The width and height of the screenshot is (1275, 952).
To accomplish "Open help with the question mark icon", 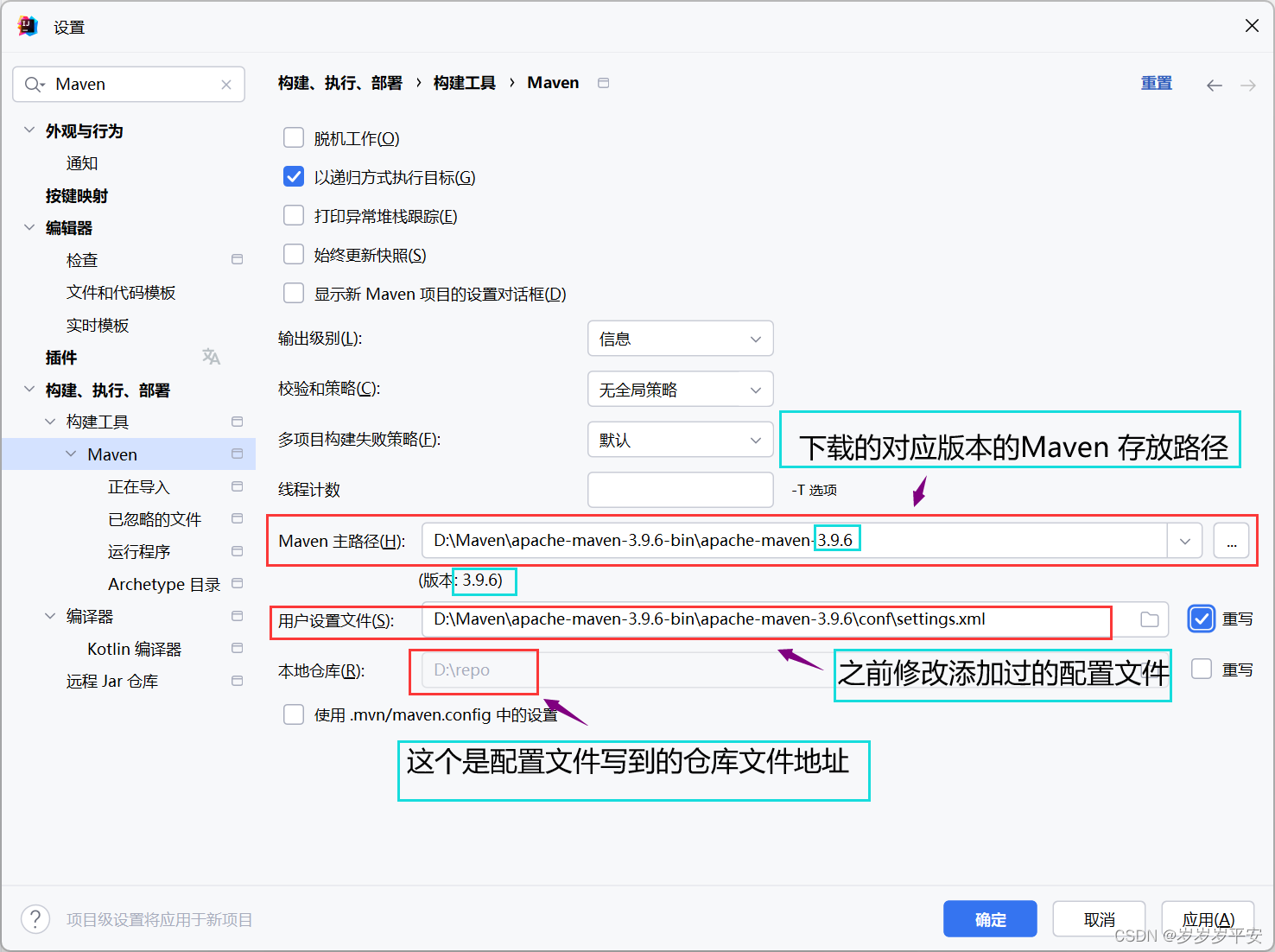I will click(35, 919).
